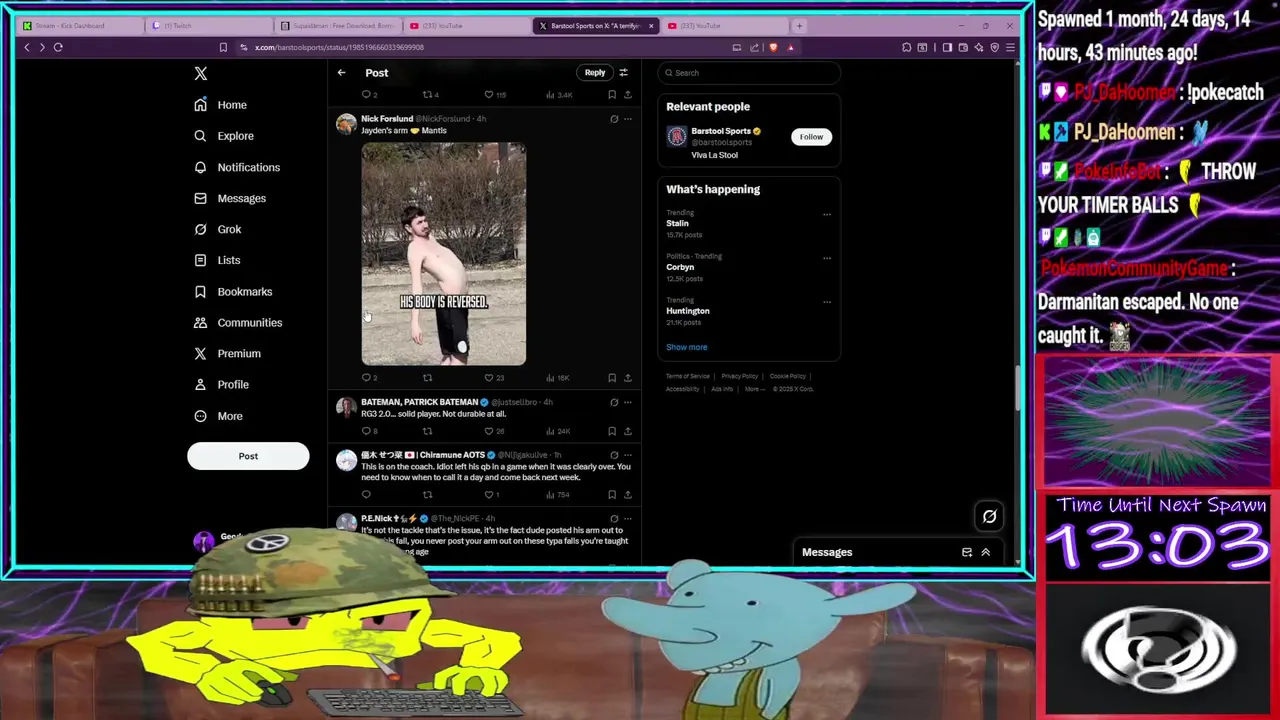Bookmark the post with 115 likes
1280x720 pixels.
(x=612, y=95)
